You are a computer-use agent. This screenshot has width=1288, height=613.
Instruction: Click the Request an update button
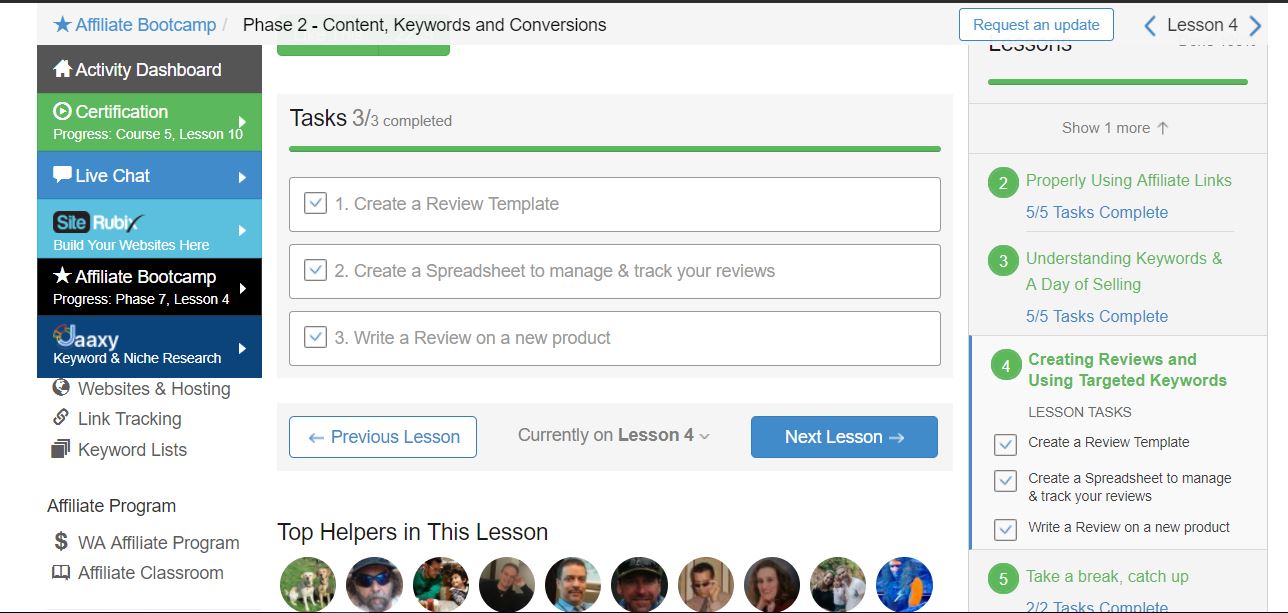1036,25
